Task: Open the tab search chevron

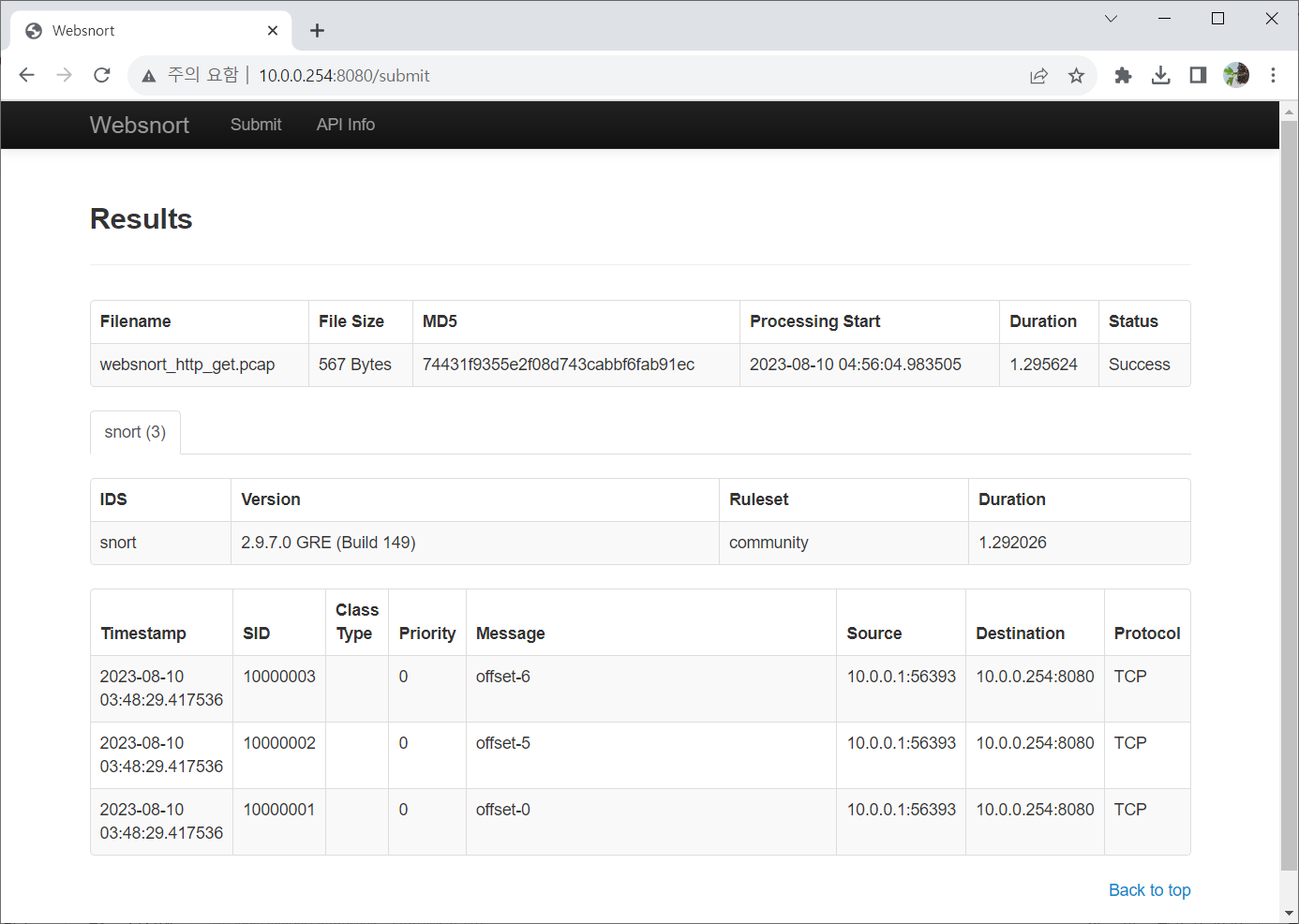Action: coord(1111,19)
